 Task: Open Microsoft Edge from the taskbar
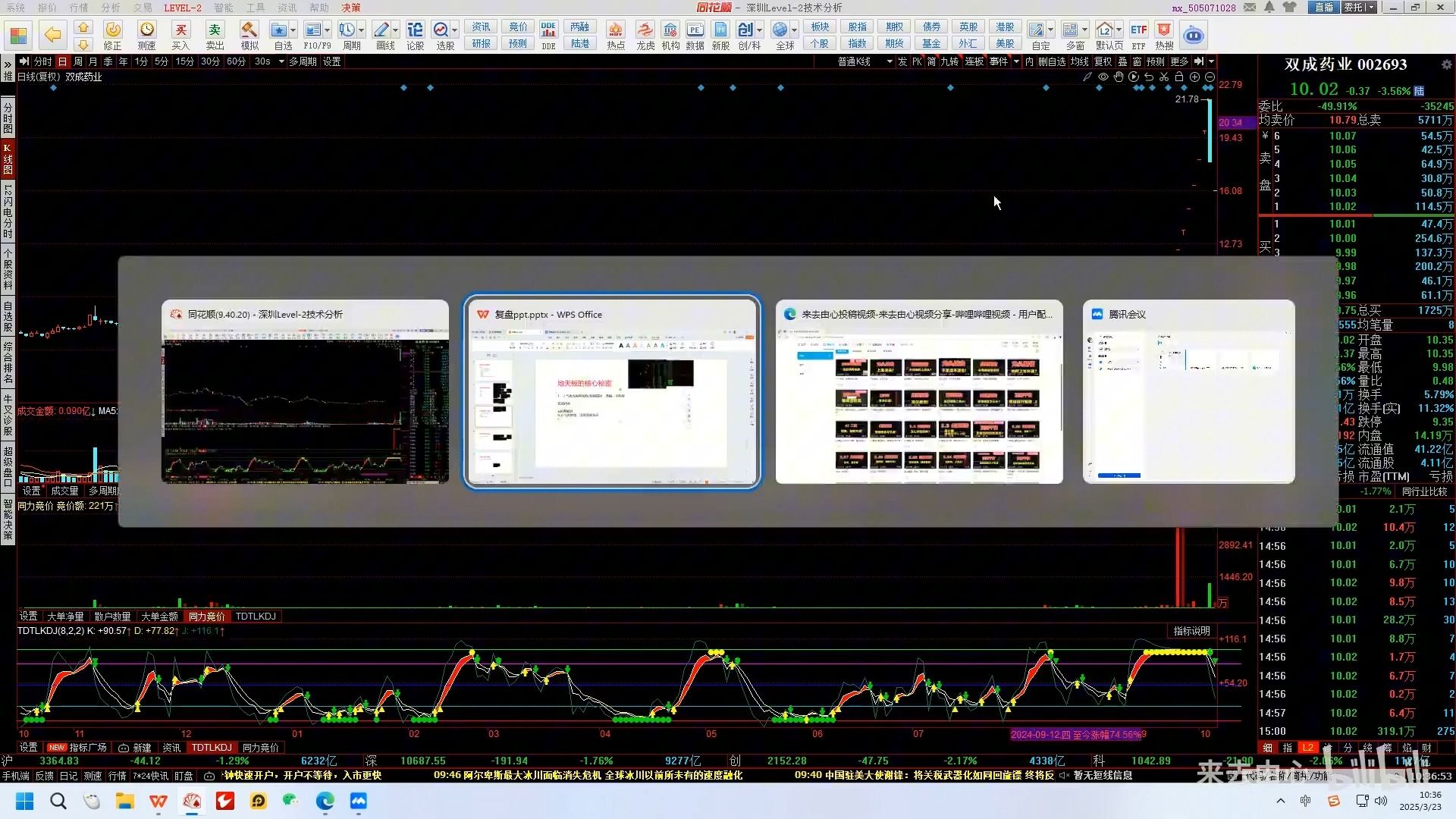[325, 801]
